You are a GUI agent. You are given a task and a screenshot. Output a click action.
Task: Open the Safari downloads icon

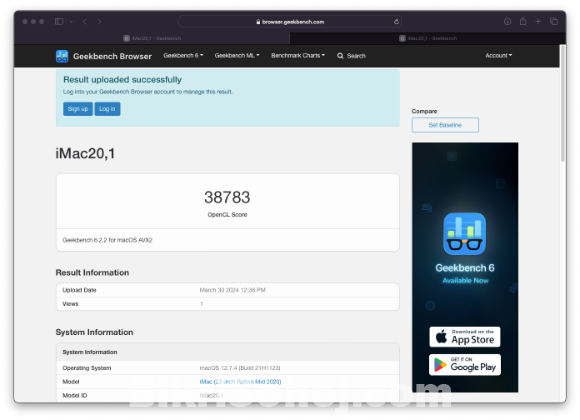pos(508,21)
